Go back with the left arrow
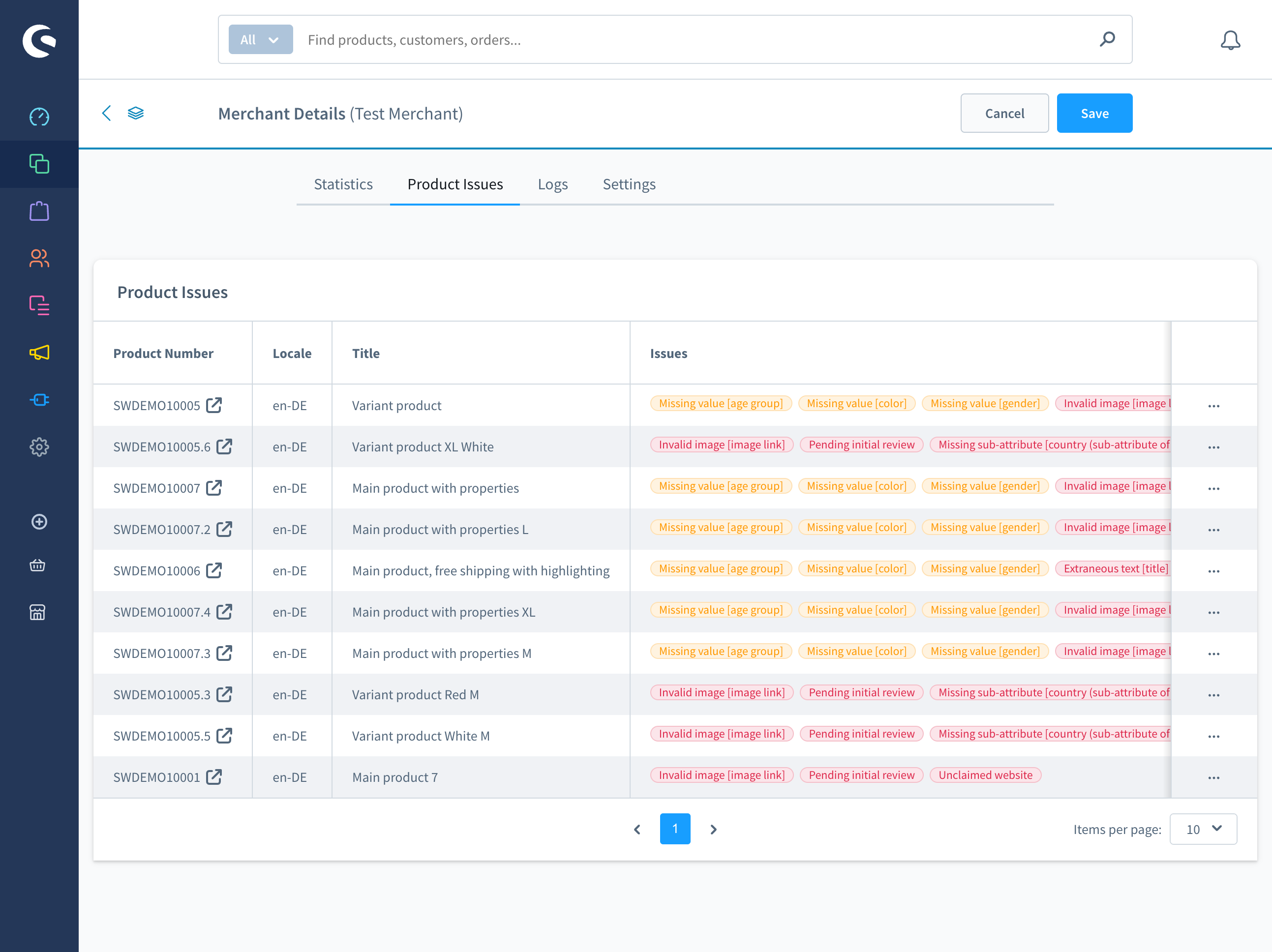The image size is (1272, 952). click(x=106, y=113)
